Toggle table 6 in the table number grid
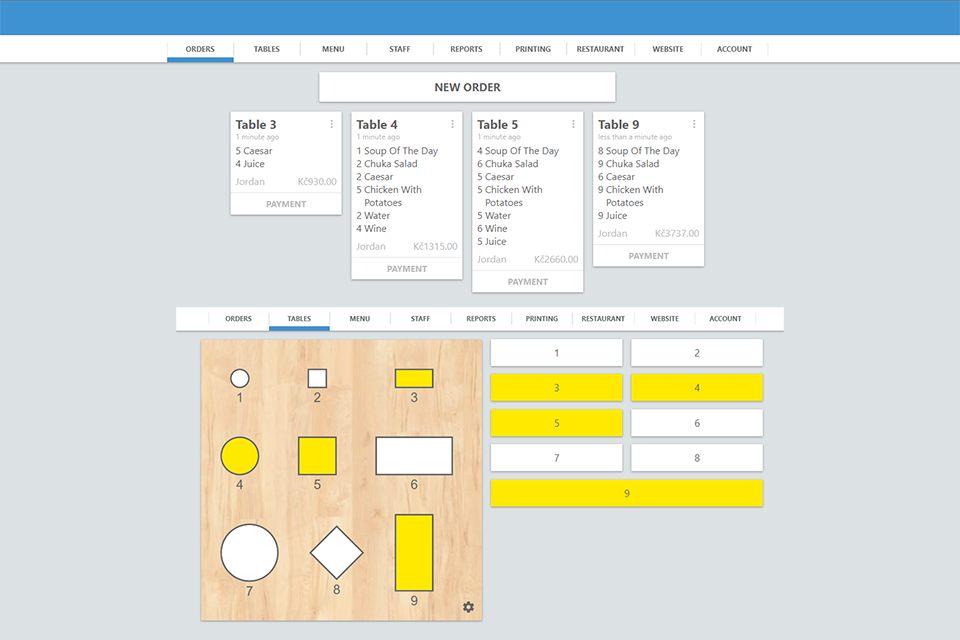960x640 pixels. click(x=697, y=422)
